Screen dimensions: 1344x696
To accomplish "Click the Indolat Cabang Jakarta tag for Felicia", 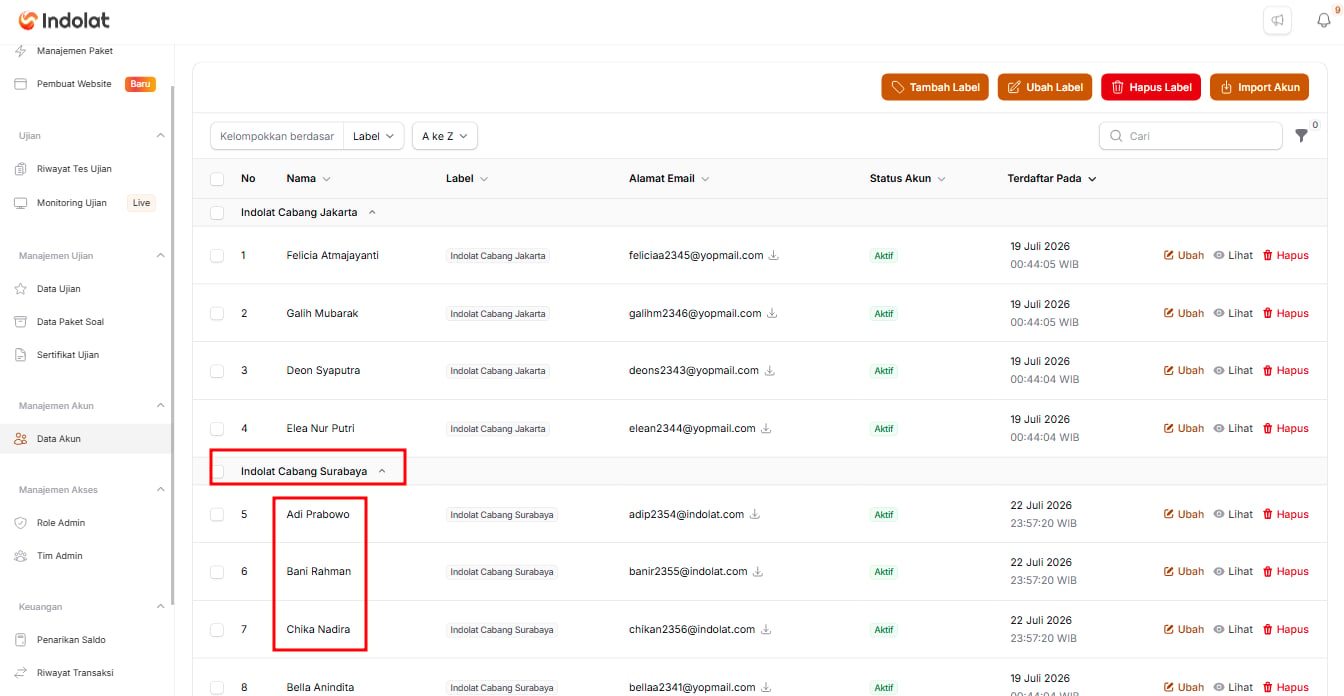I will point(498,256).
